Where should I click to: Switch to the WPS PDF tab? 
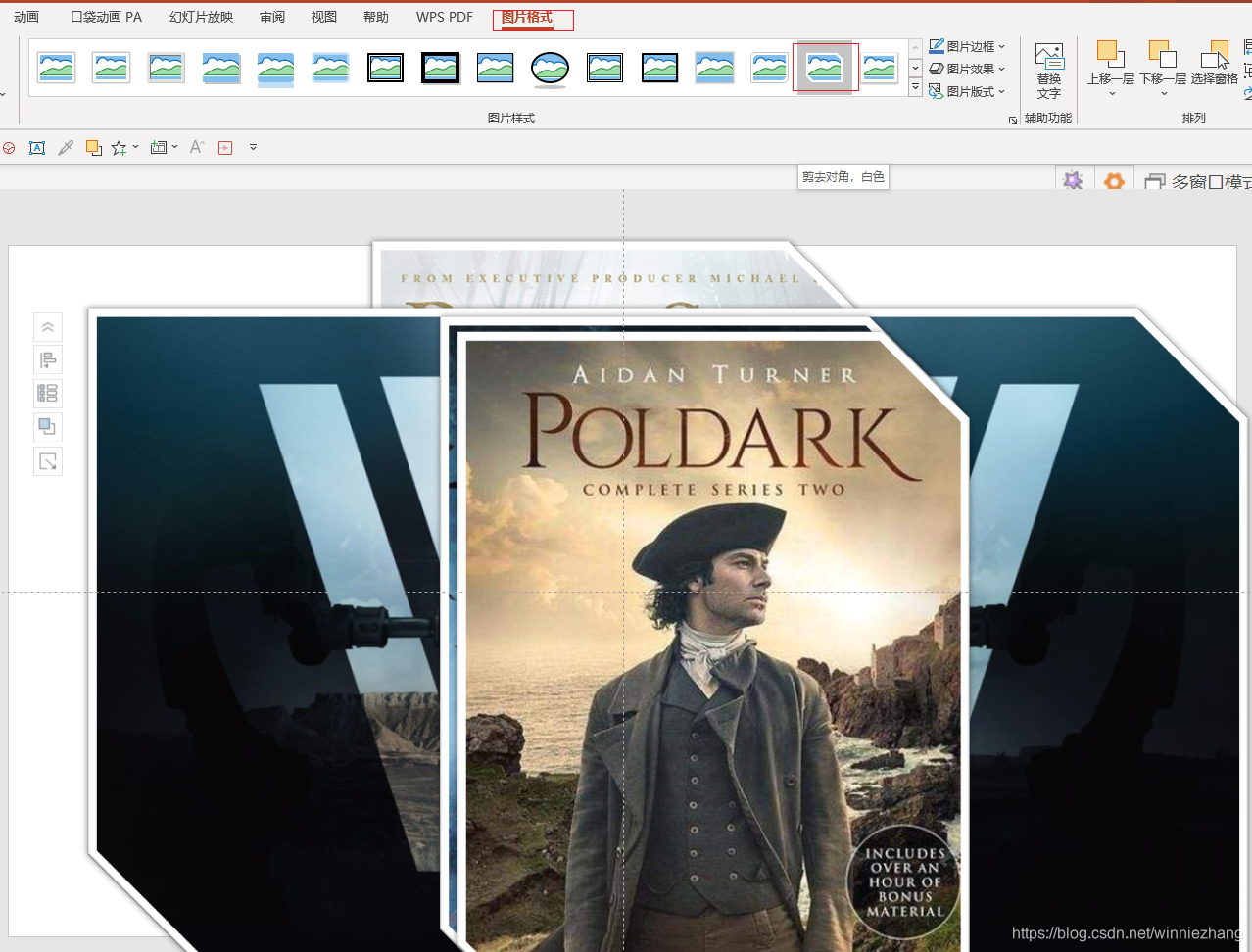point(445,17)
